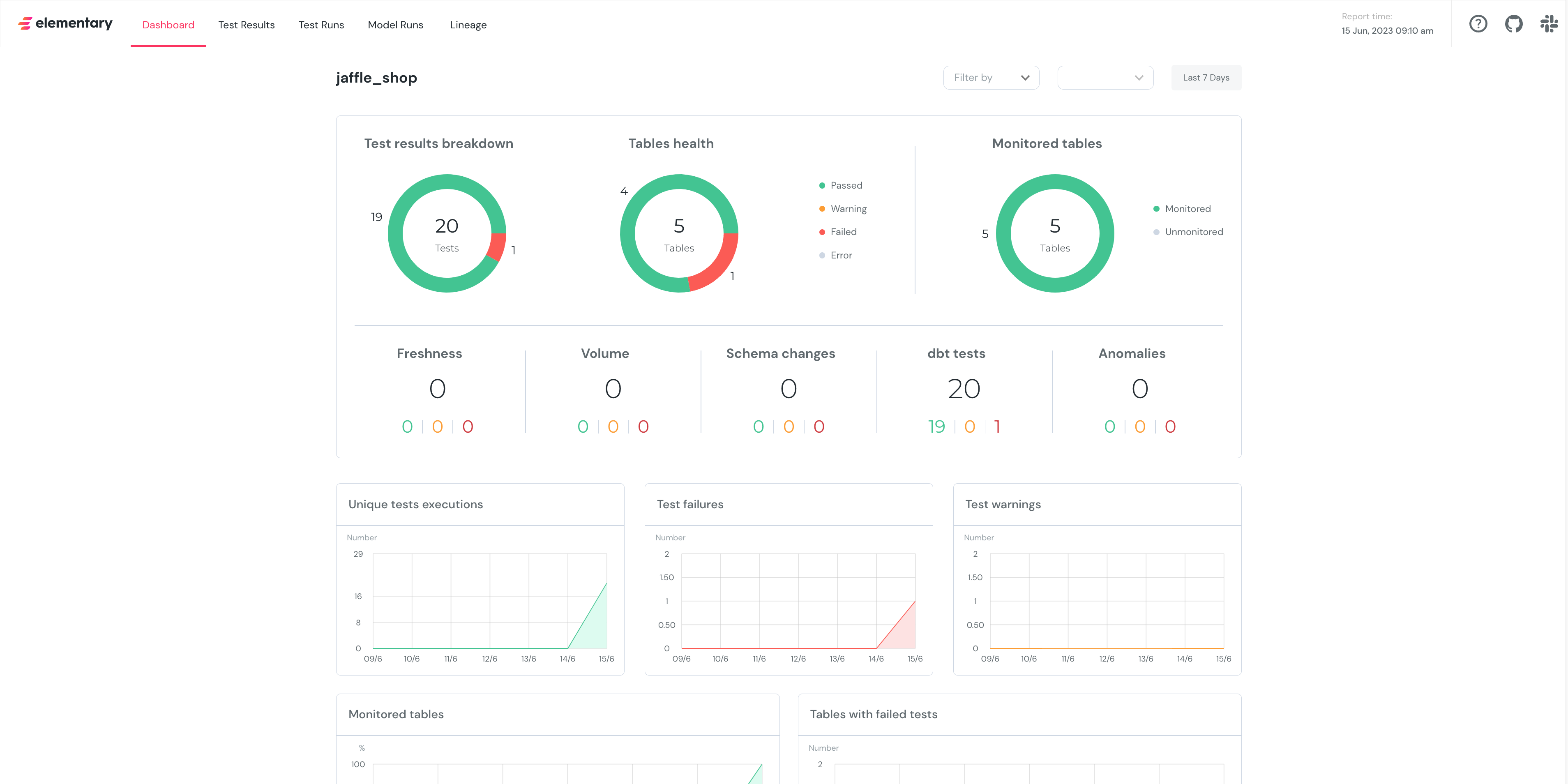Toggle the Failed legend item
Viewport: 1568px width, 784px height.
click(x=843, y=232)
